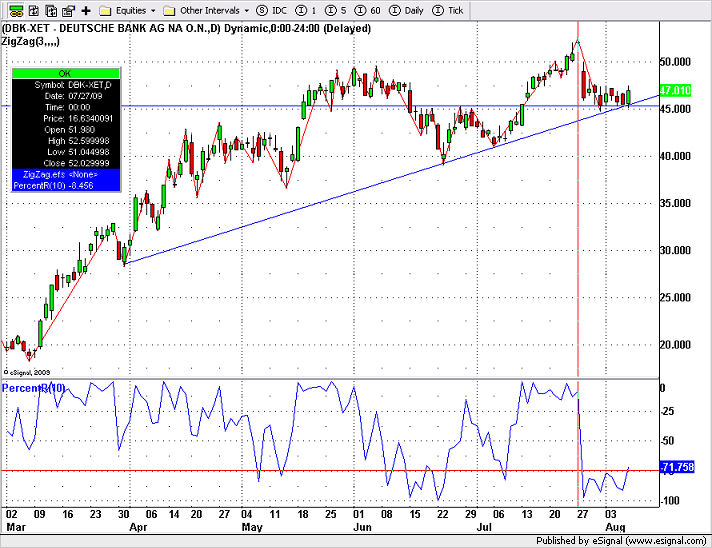Image resolution: width=712 pixels, height=548 pixels.
Task: Switch chart to Daily interval
Action: [x=406, y=10]
